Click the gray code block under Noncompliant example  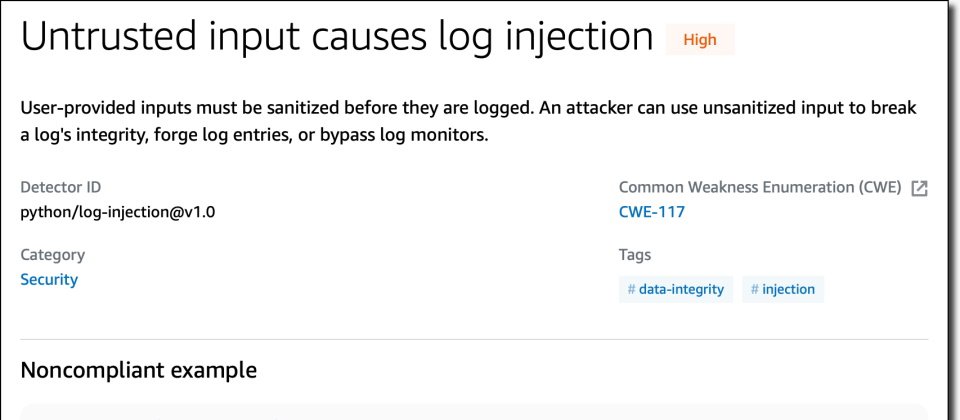click(474, 412)
